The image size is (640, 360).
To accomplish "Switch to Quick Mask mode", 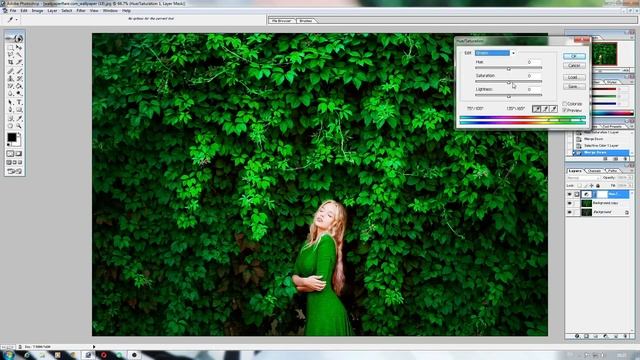I will (19, 153).
